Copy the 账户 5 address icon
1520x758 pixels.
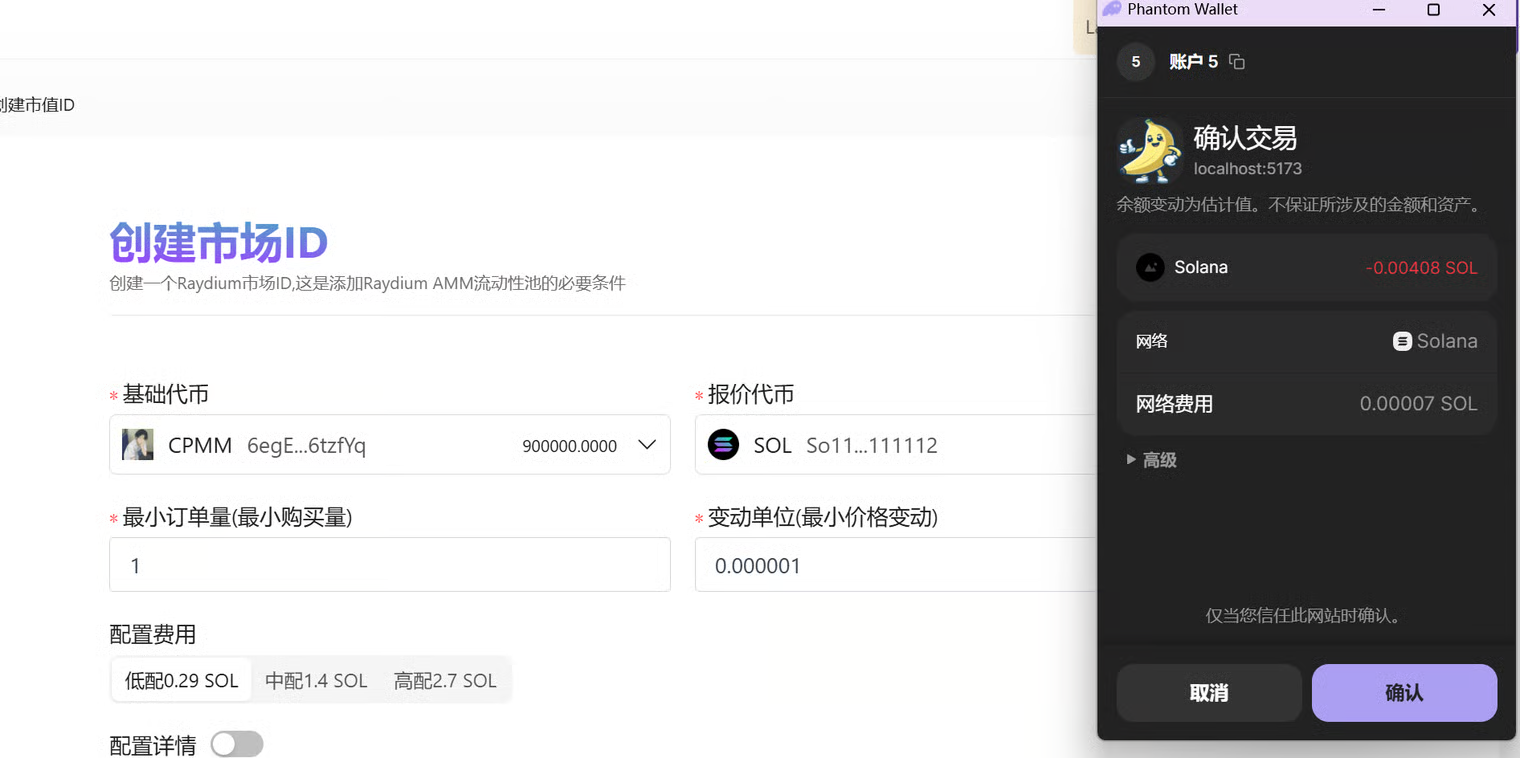(x=1237, y=62)
